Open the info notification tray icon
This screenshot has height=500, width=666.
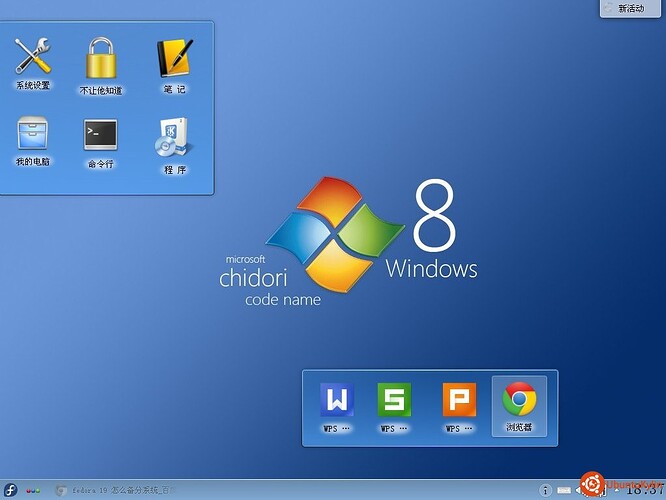[x=545, y=491]
